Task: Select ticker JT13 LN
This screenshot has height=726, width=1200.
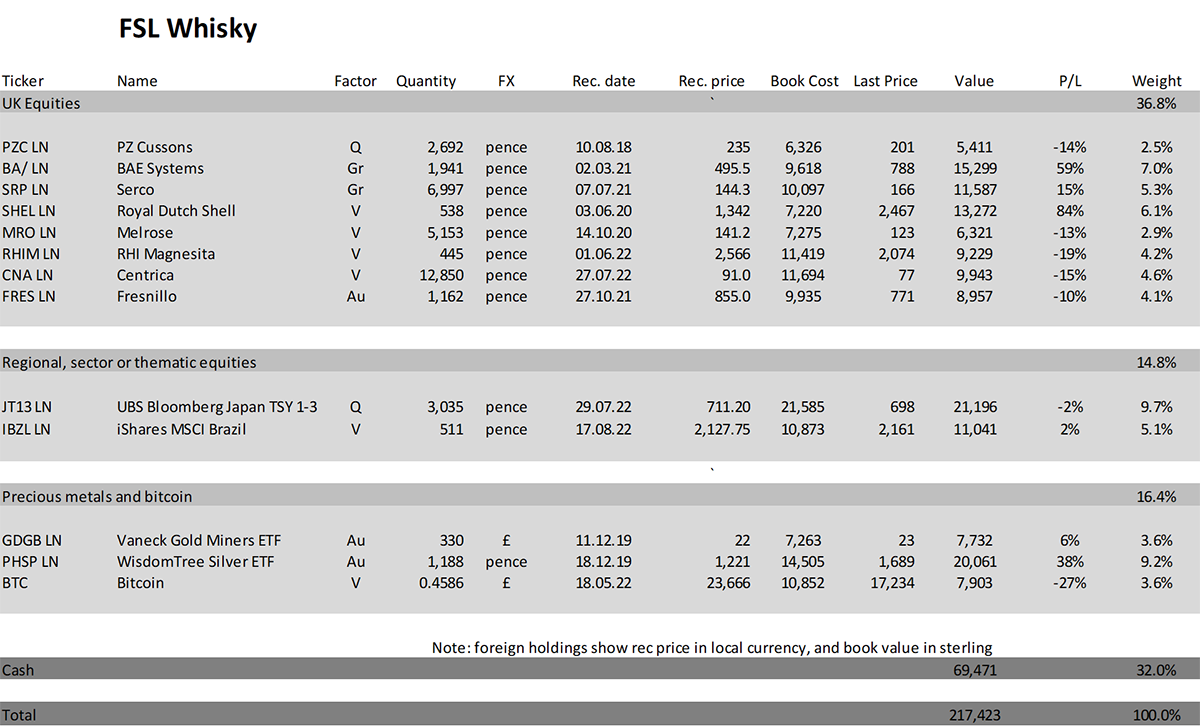Action: point(26,407)
